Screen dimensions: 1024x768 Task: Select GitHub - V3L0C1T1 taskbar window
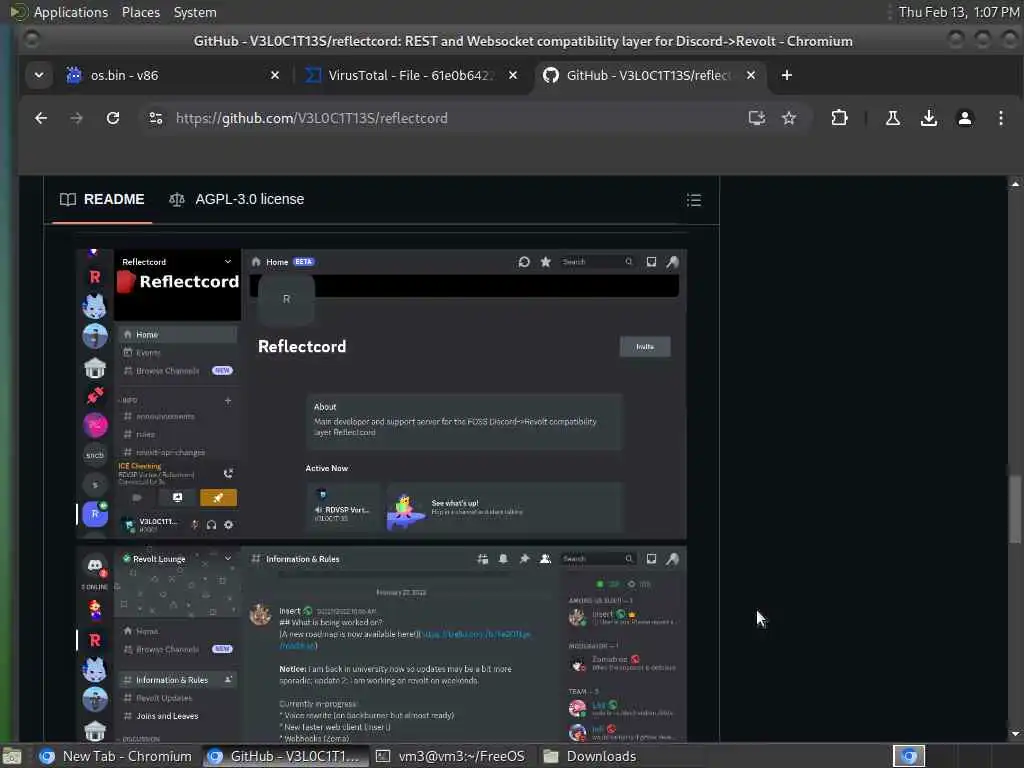pos(285,756)
